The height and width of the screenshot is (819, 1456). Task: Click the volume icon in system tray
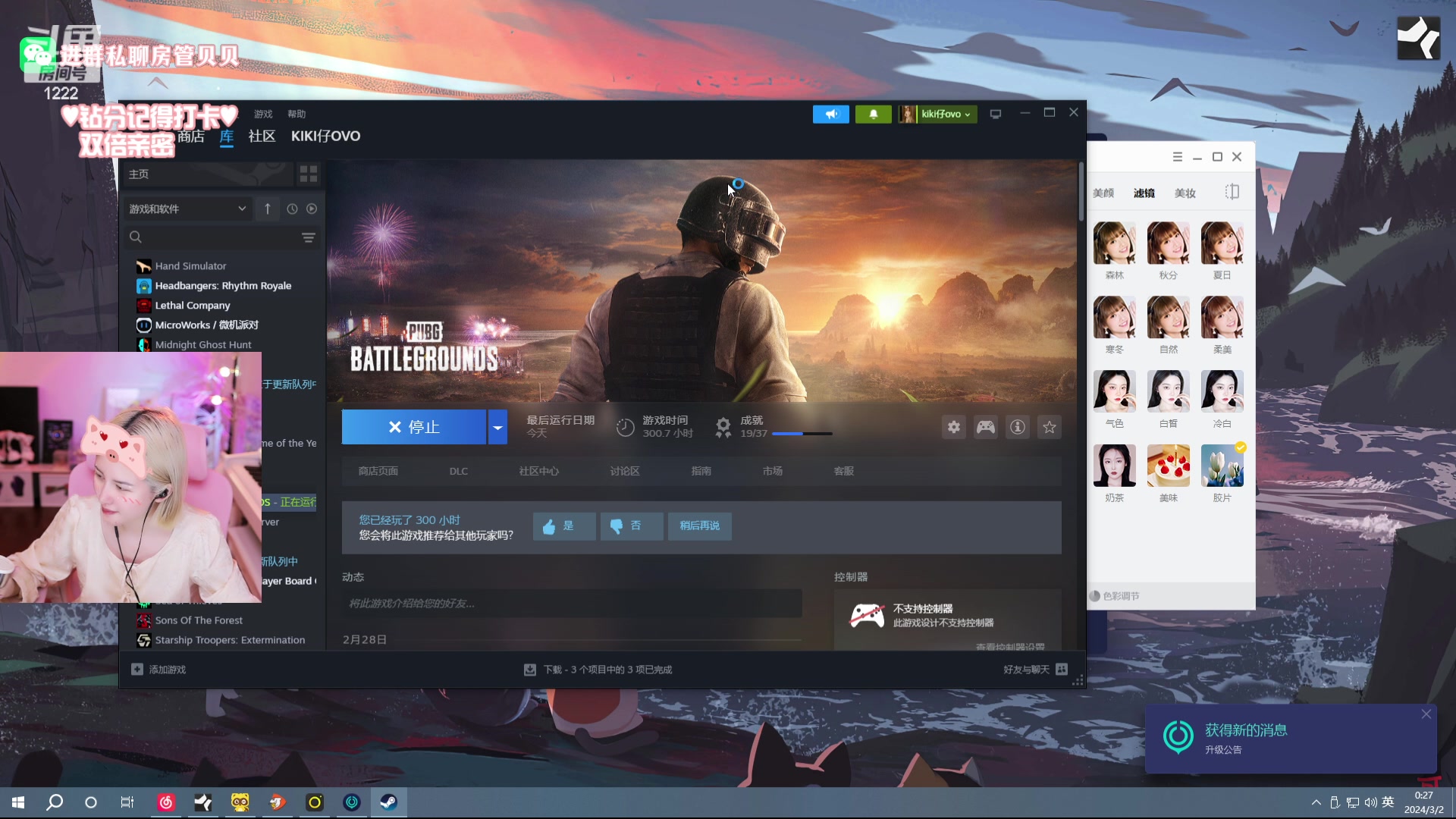pos(1370,802)
